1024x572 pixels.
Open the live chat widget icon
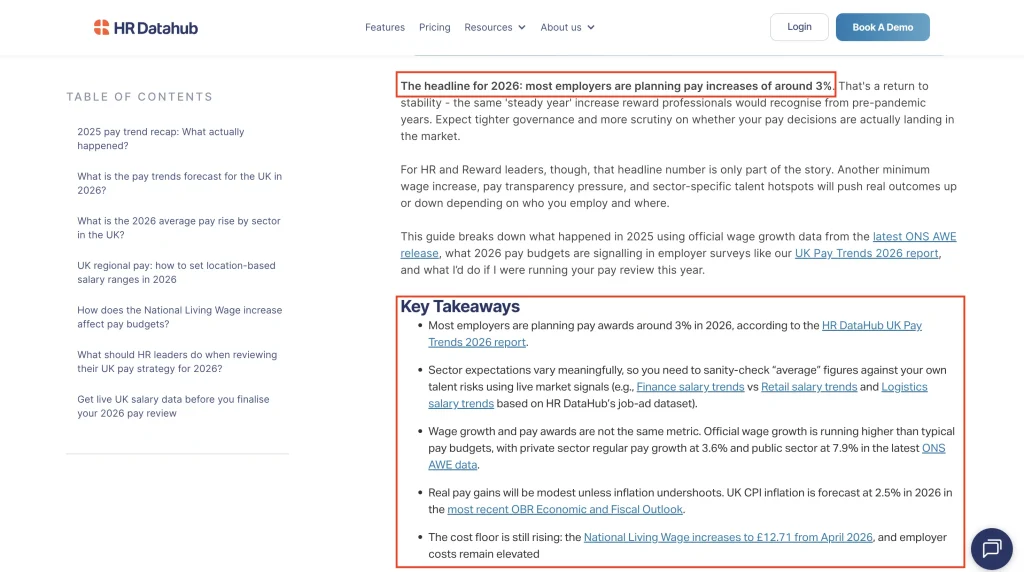click(x=991, y=548)
